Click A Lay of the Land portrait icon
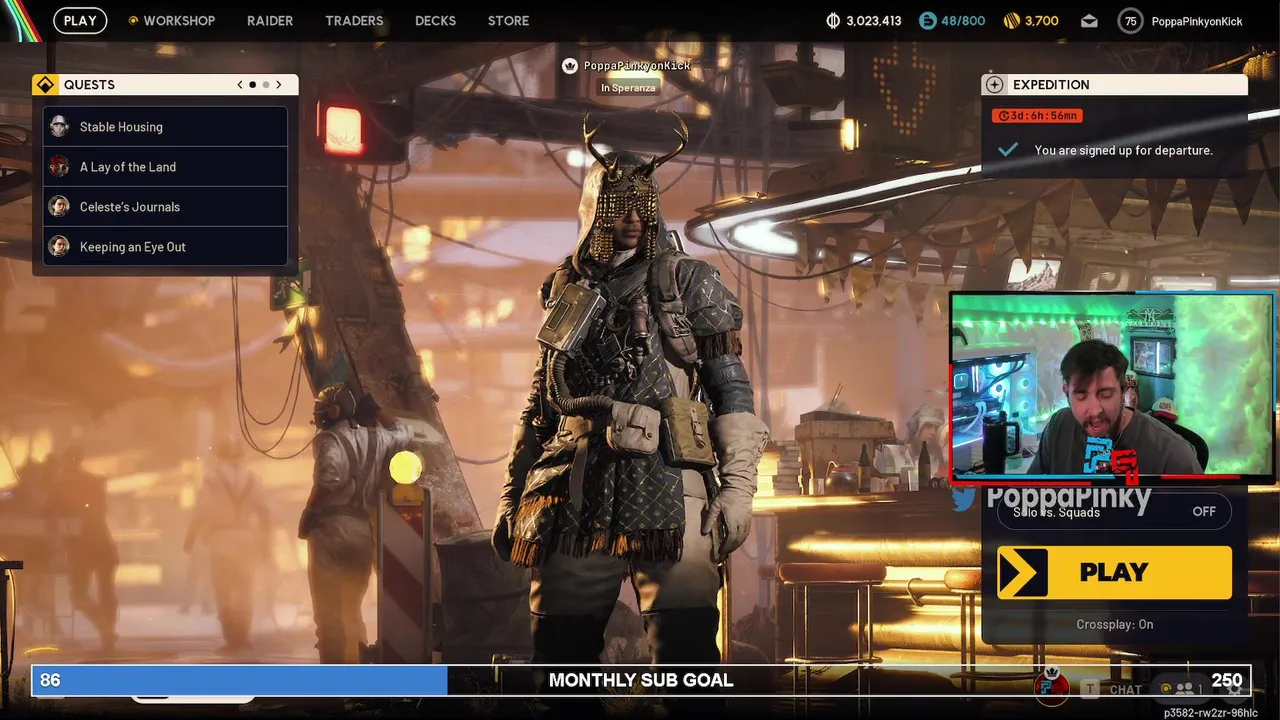Image resolution: width=1280 pixels, height=720 pixels. pos(60,166)
